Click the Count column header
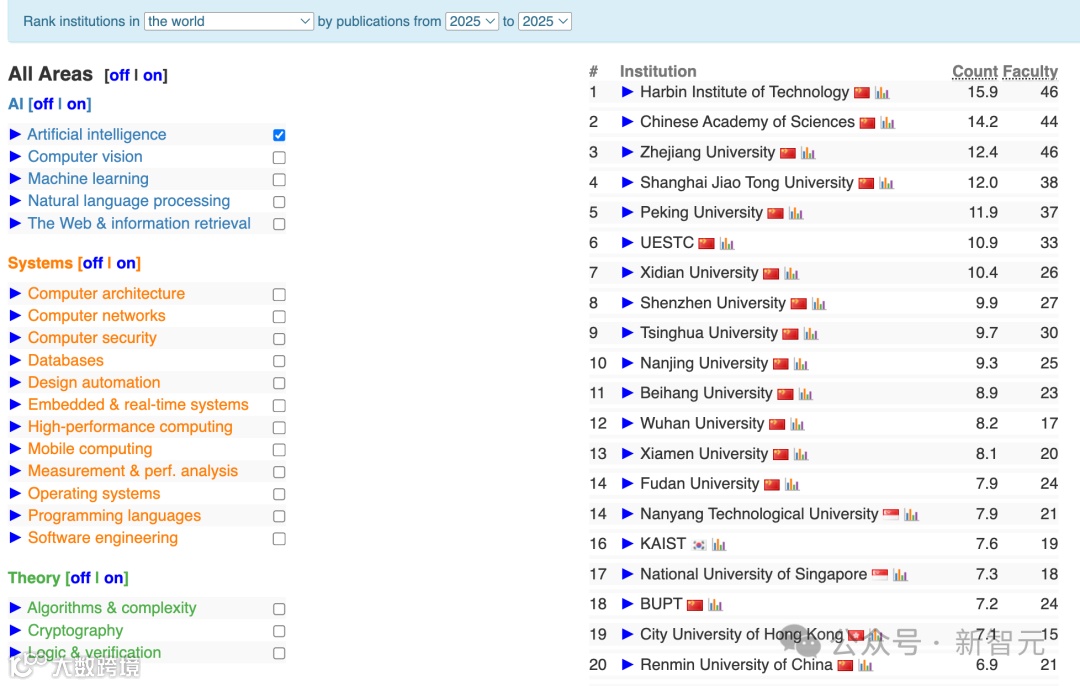Viewport: 1080px width, 686px height. 975,72
